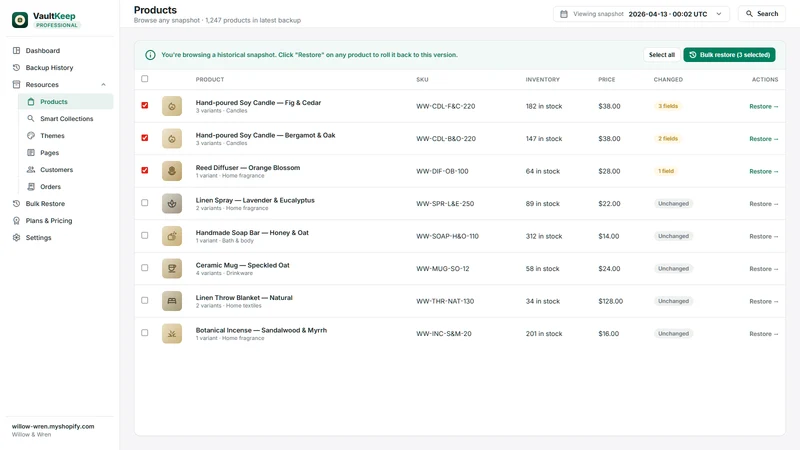The image size is (800, 450).
Task: Restore the Bergamot & Oak candle
Action: (x=763, y=139)
